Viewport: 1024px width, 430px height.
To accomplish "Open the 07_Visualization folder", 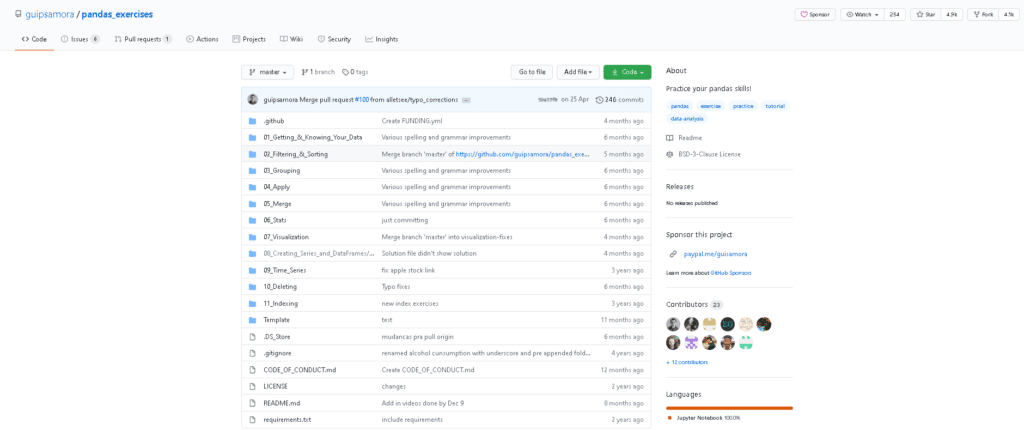I will pos(286,237).
